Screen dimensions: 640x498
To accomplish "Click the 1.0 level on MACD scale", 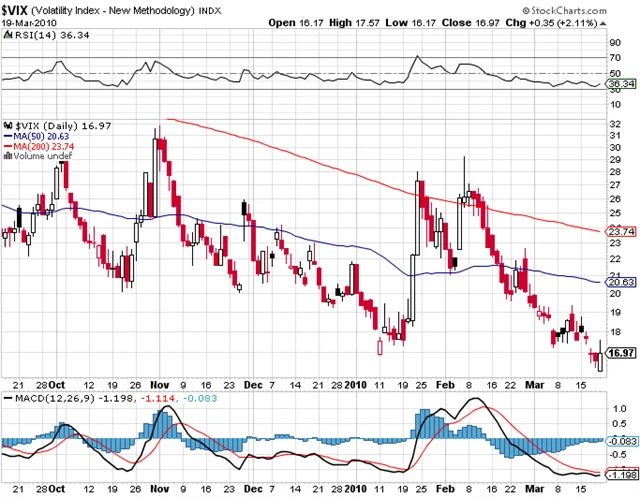I will 619,409.
